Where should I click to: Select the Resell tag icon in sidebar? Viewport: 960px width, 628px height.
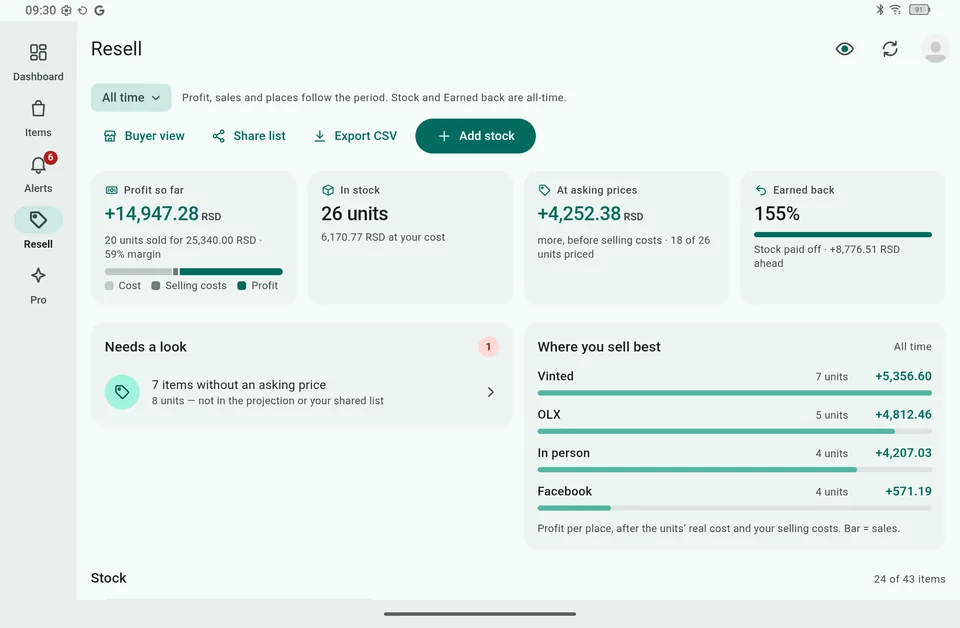(38, 220)
